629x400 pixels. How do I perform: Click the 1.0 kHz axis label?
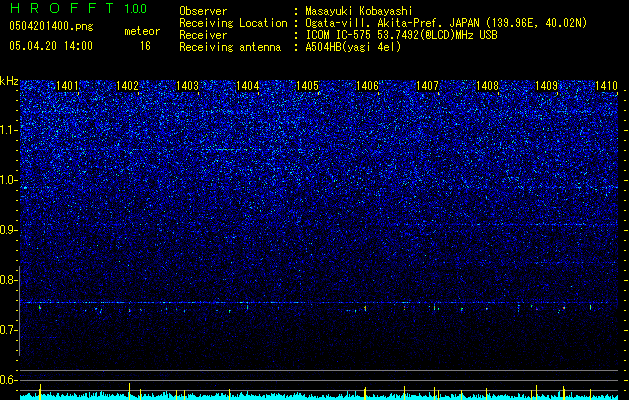coord(9,180)
